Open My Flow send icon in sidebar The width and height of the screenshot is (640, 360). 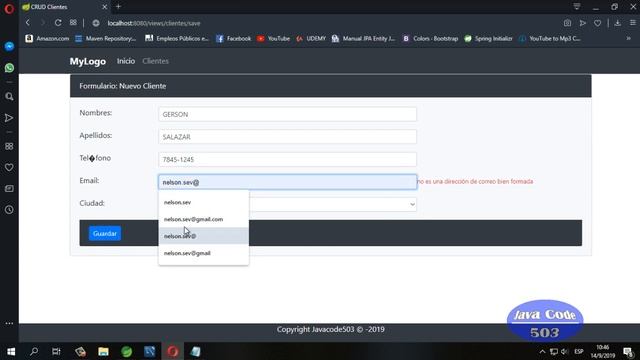(x=9, y=118)
